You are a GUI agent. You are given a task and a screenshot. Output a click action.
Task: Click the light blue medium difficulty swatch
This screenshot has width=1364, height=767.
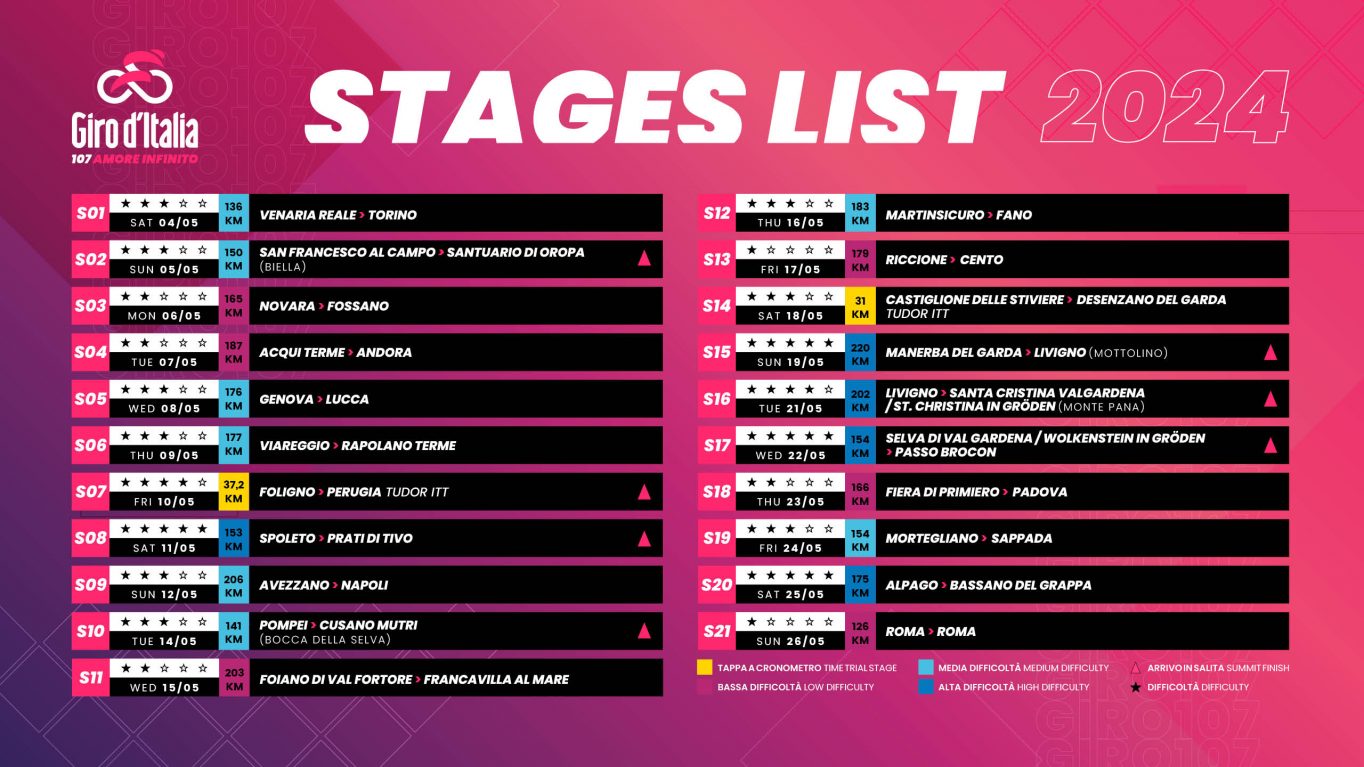tap(926, 668)
